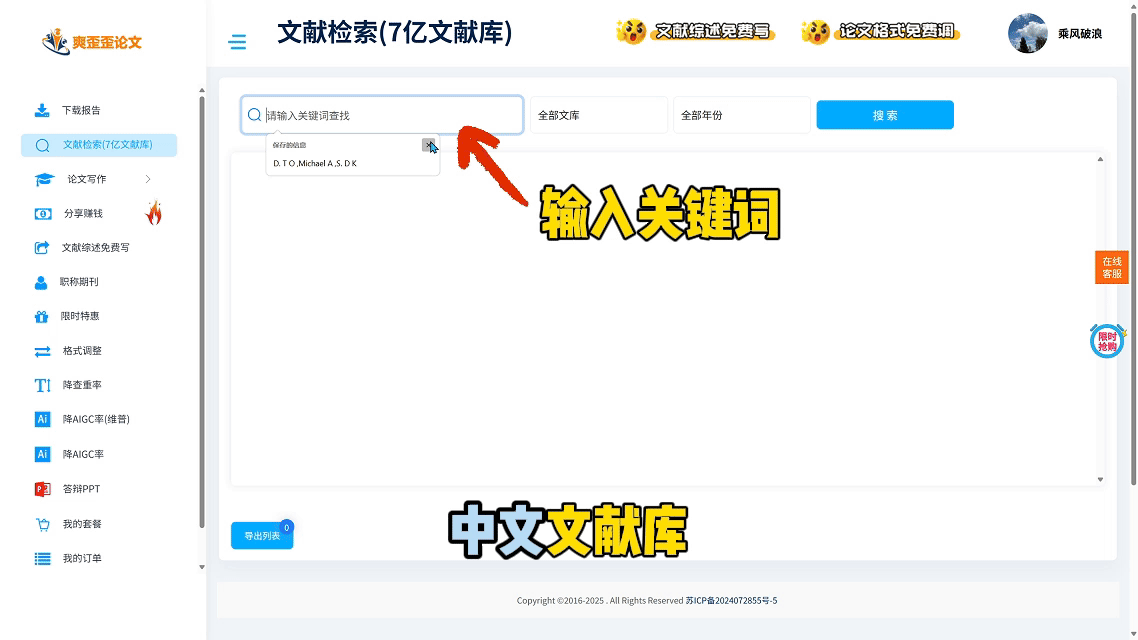Close the saved info autocomplete popup
The width and height of the screenshot is (1138, 640).
pos(428,145)
